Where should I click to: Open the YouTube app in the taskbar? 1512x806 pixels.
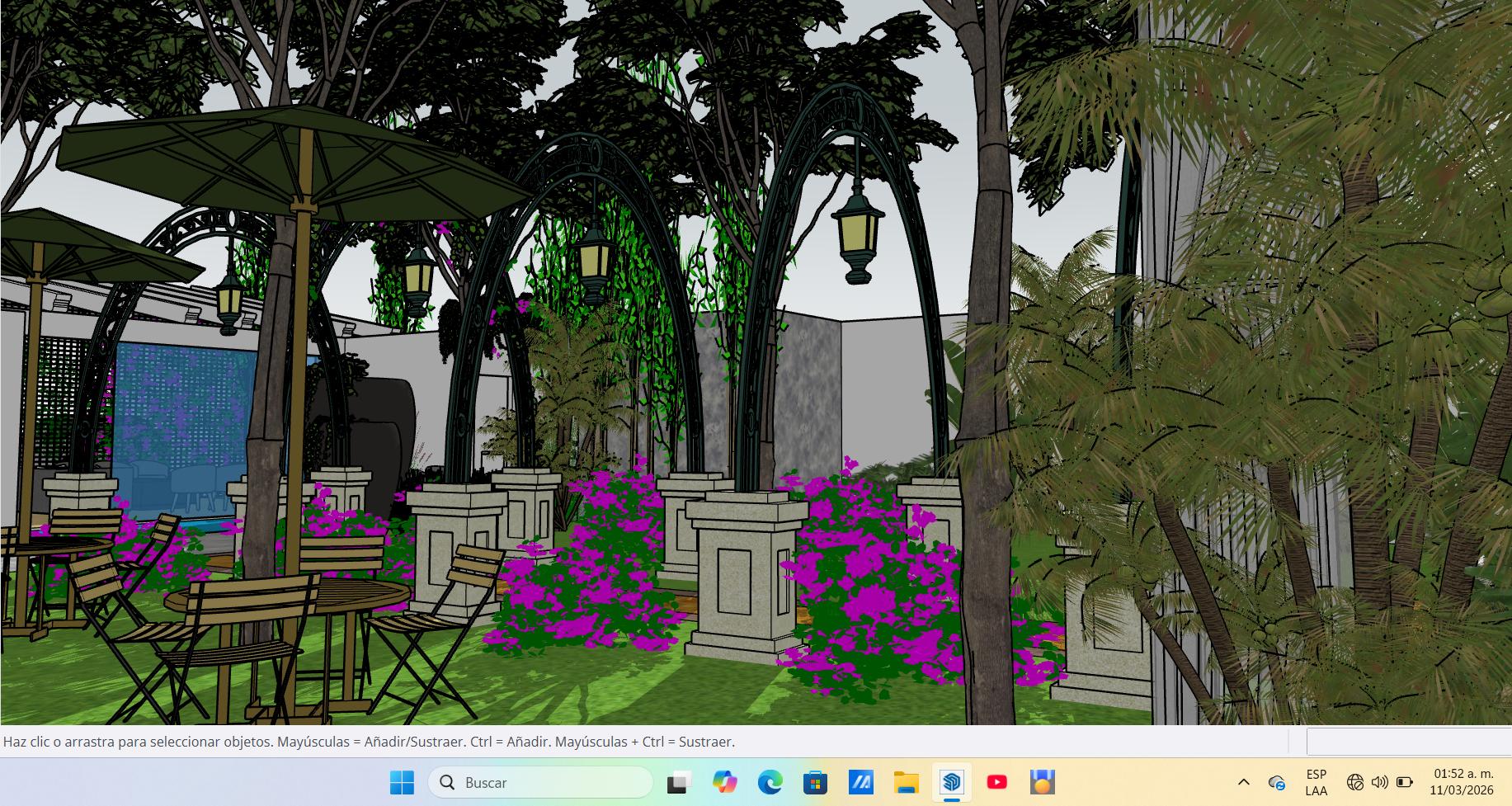click(x=996, y=782)
